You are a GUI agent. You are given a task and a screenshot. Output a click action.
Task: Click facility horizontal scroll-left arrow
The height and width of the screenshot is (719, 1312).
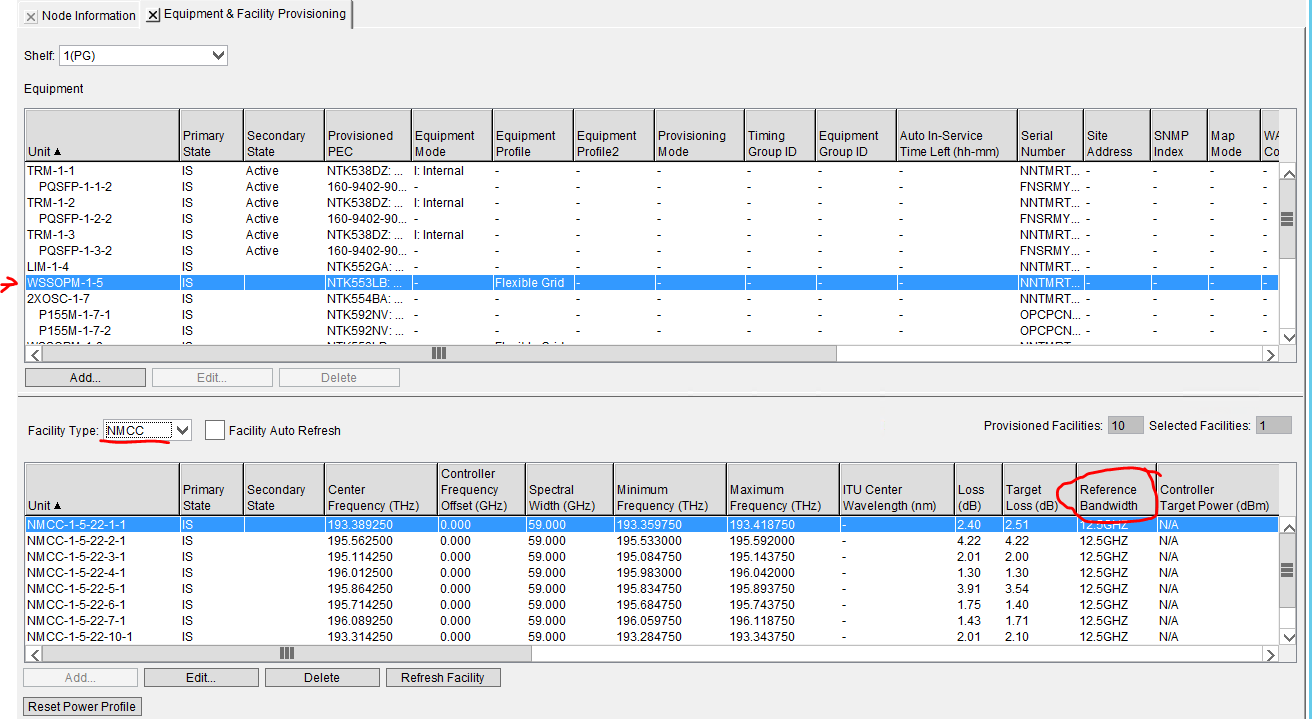tap(33, 654)
